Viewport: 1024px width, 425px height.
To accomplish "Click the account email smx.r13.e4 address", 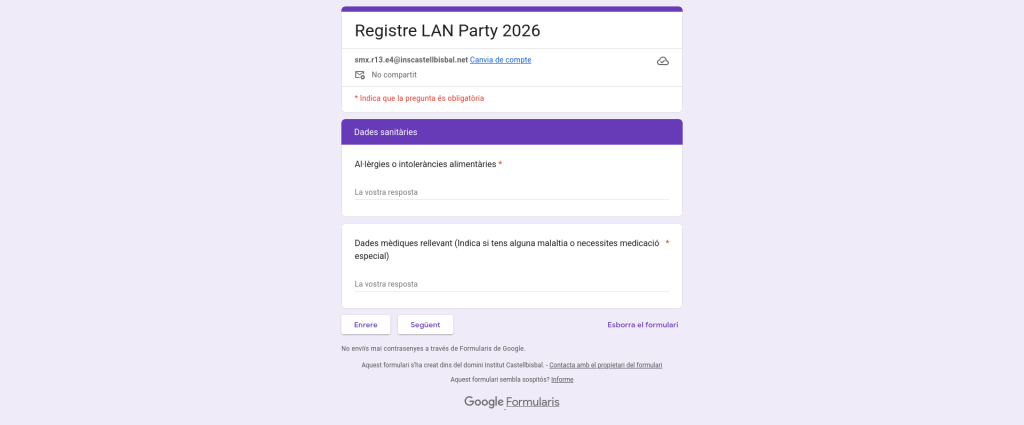I will point(411,60).
